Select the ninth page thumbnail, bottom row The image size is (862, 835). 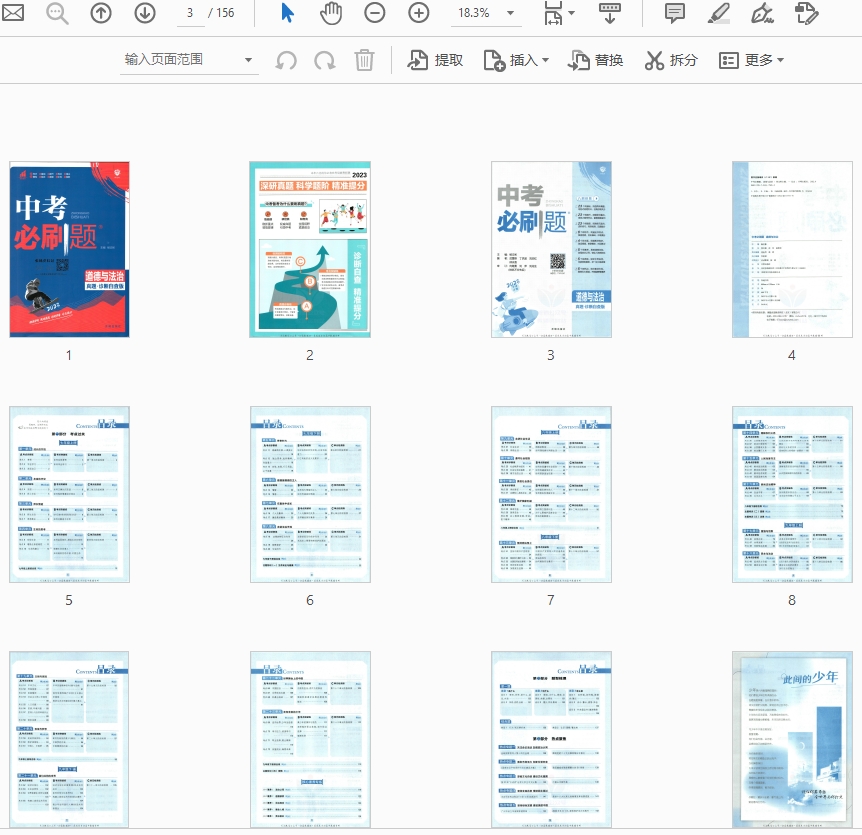69,739
